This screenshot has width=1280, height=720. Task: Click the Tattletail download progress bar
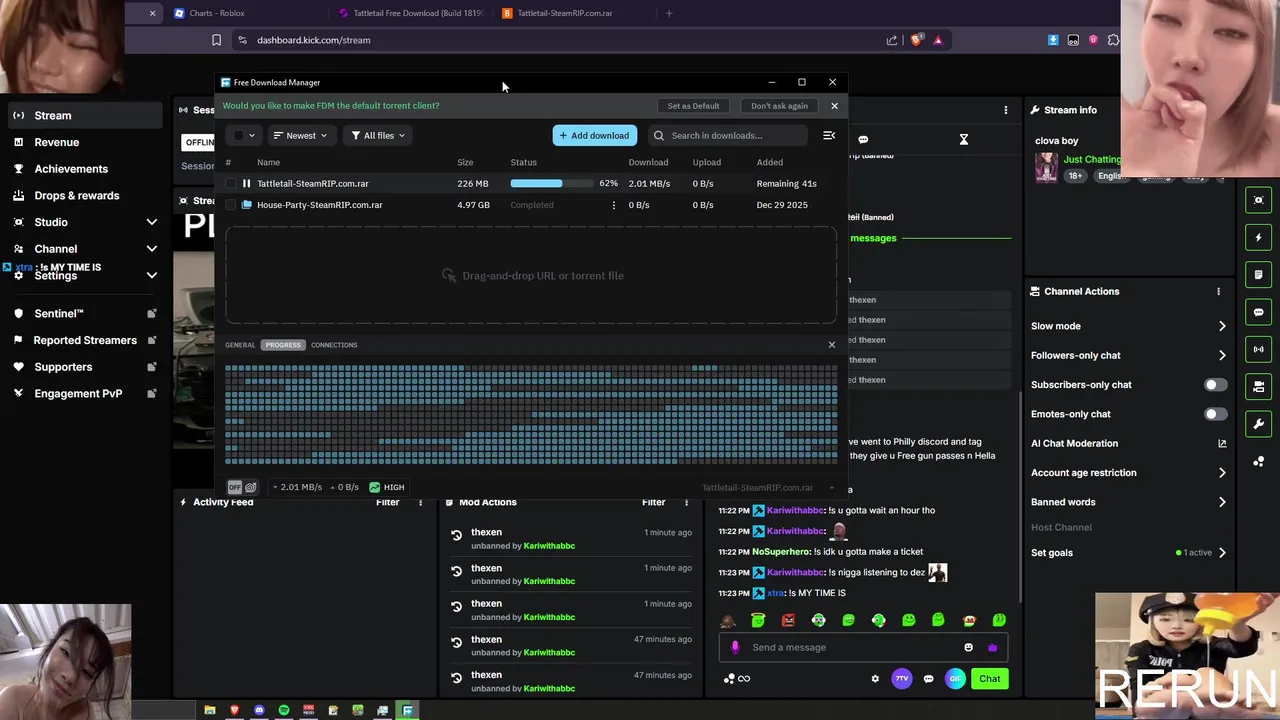point(551,184)
